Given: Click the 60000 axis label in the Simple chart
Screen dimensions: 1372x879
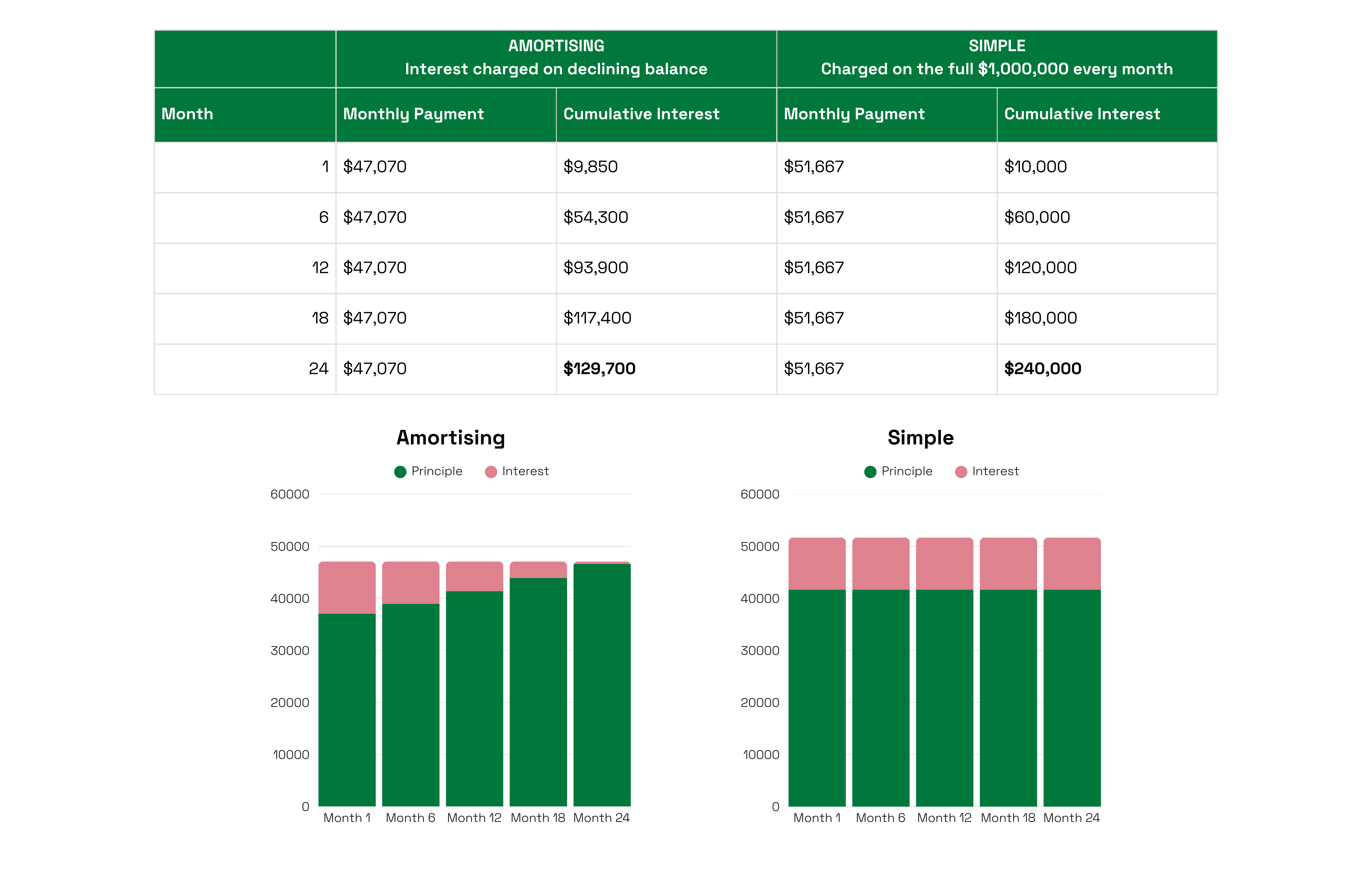Looking at the screenshot, I should [759, 494].
